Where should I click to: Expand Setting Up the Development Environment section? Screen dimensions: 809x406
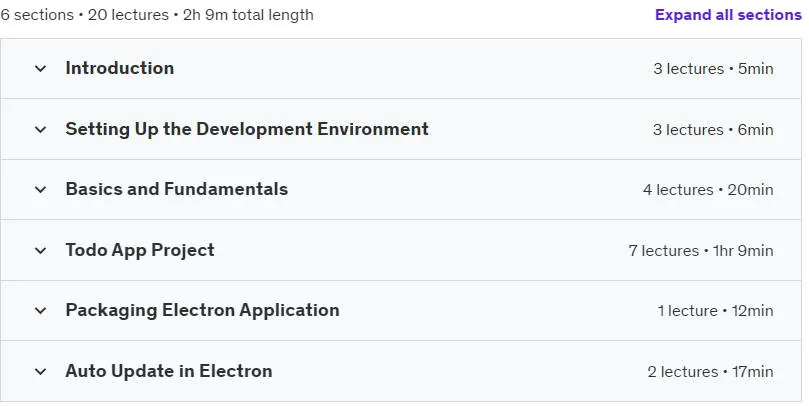pos(247,129)
